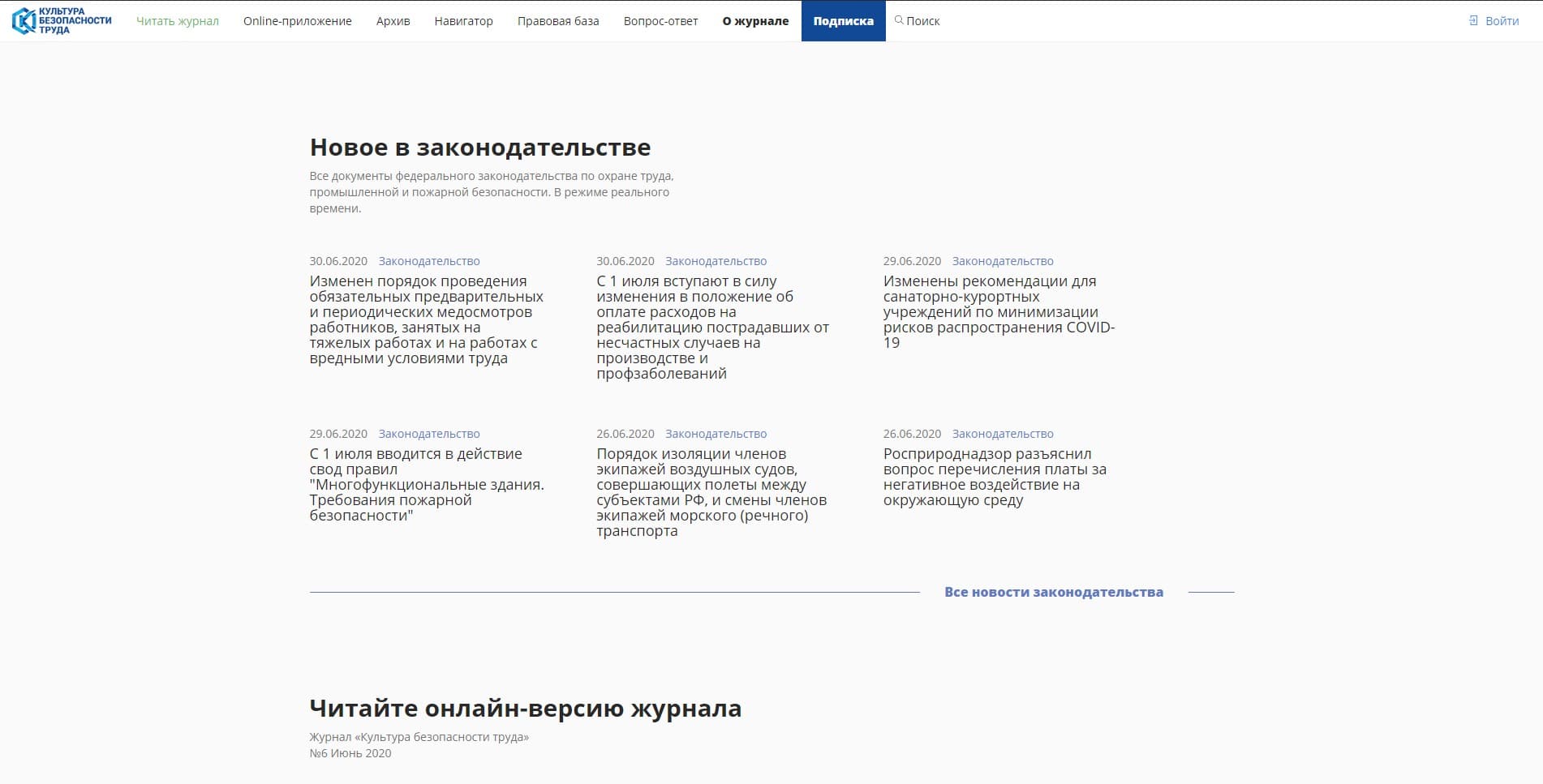Click Законодательство tag on Росприроднадзор article
Screen dimensions: 1543x784
pos(1003,434)
